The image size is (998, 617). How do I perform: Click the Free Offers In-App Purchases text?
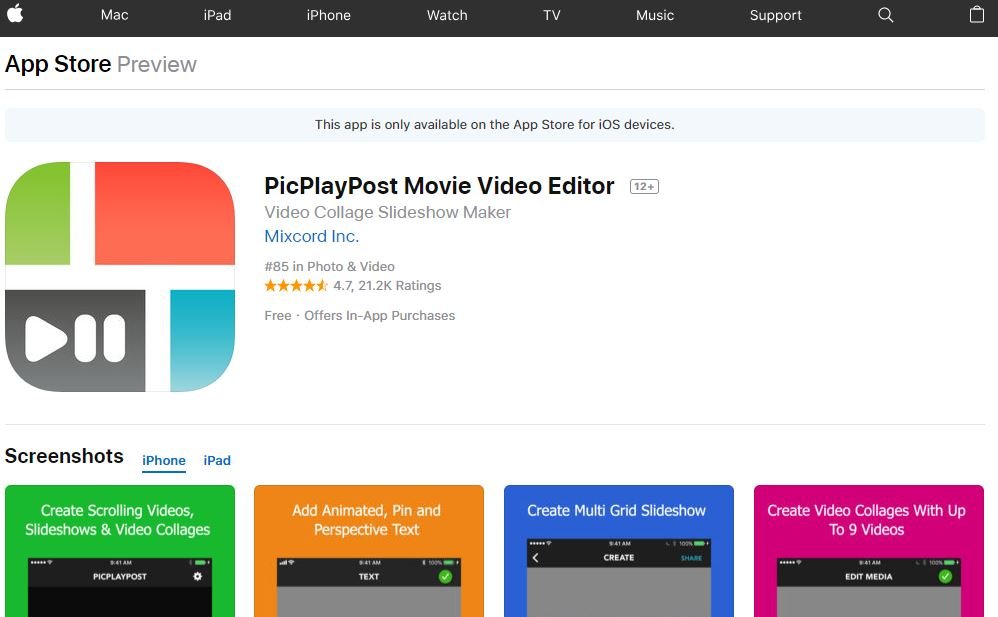coord(360,315)
